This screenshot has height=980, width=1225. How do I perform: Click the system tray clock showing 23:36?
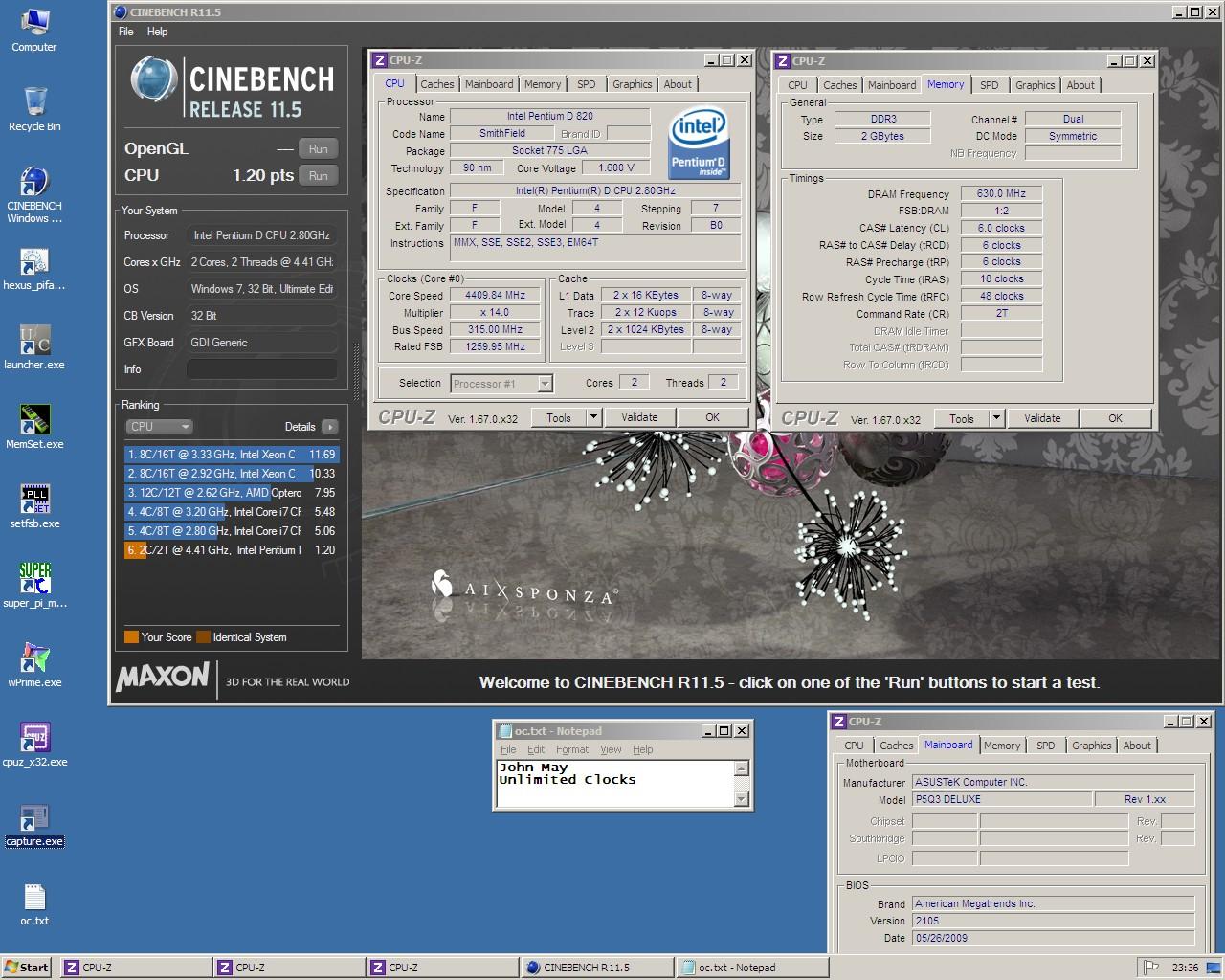pos(1185,968)
